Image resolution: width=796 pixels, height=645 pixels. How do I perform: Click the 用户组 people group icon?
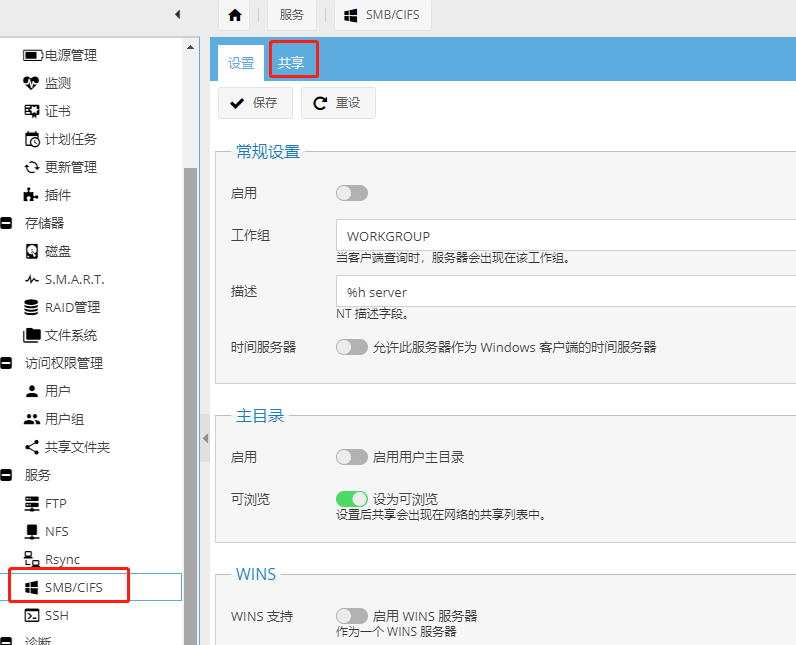pyautogui.click(x=31, y=419)
